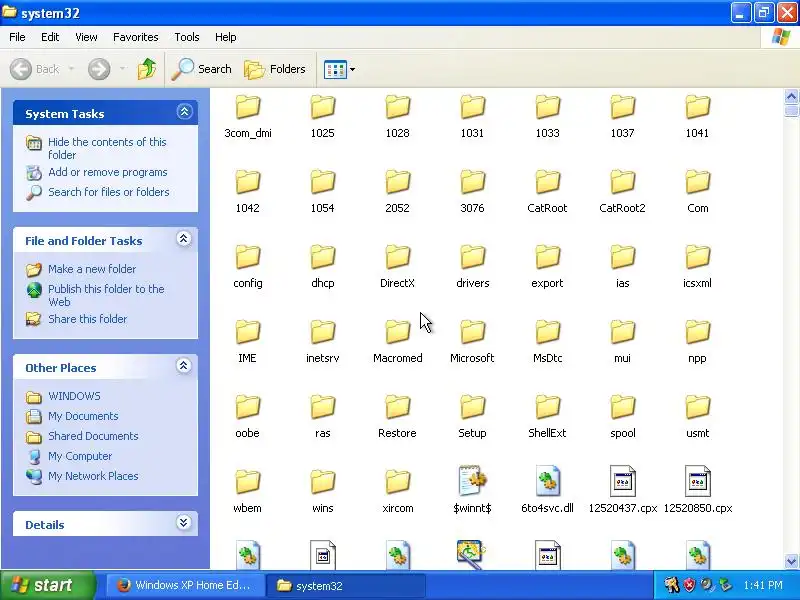This screenshot has height=600, width=800.
Task: Select the IME folder icon
Action: coord(248,332)
